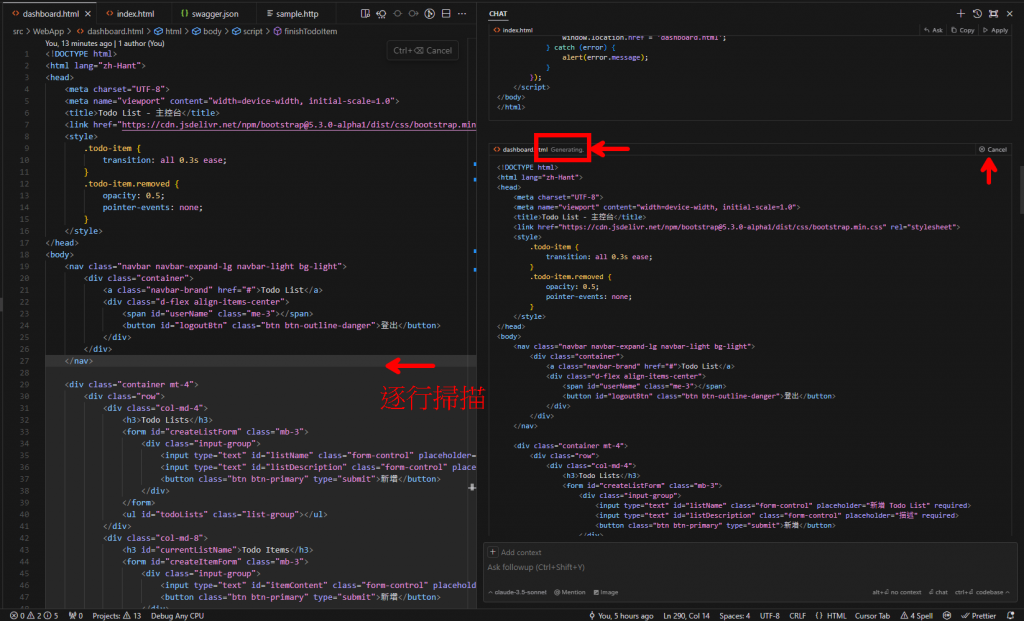Click the script breadcrumb symbol
The width and height of the screenshot is (1024, 621).
pyautogui.click(x=248, y=31)
